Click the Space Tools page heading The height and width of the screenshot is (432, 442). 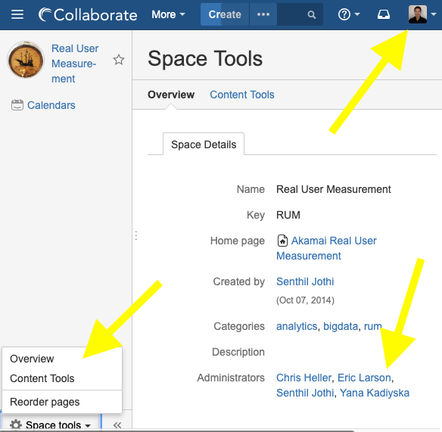[205, 59]
